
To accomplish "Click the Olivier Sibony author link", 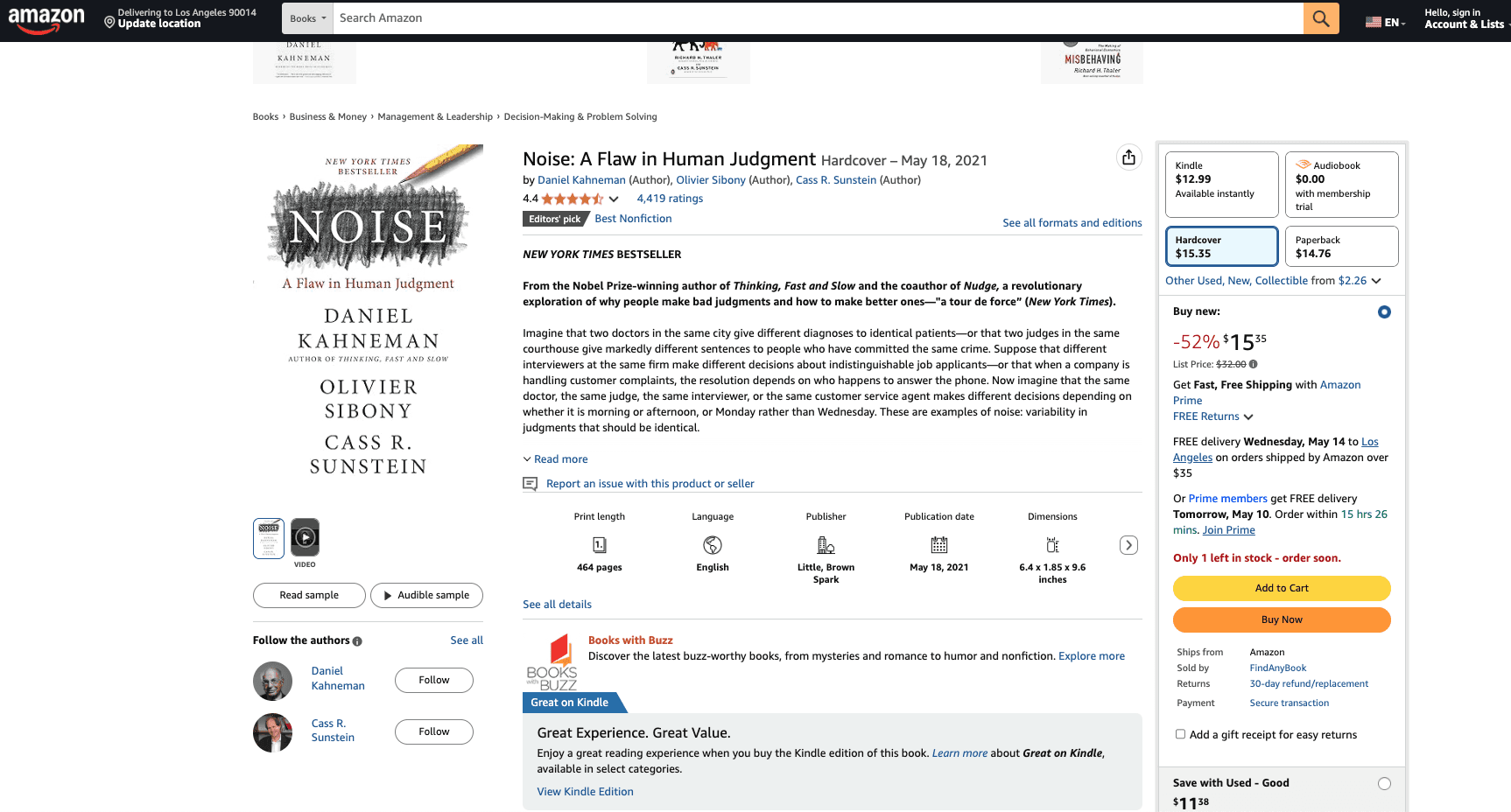I will [711, 180].
